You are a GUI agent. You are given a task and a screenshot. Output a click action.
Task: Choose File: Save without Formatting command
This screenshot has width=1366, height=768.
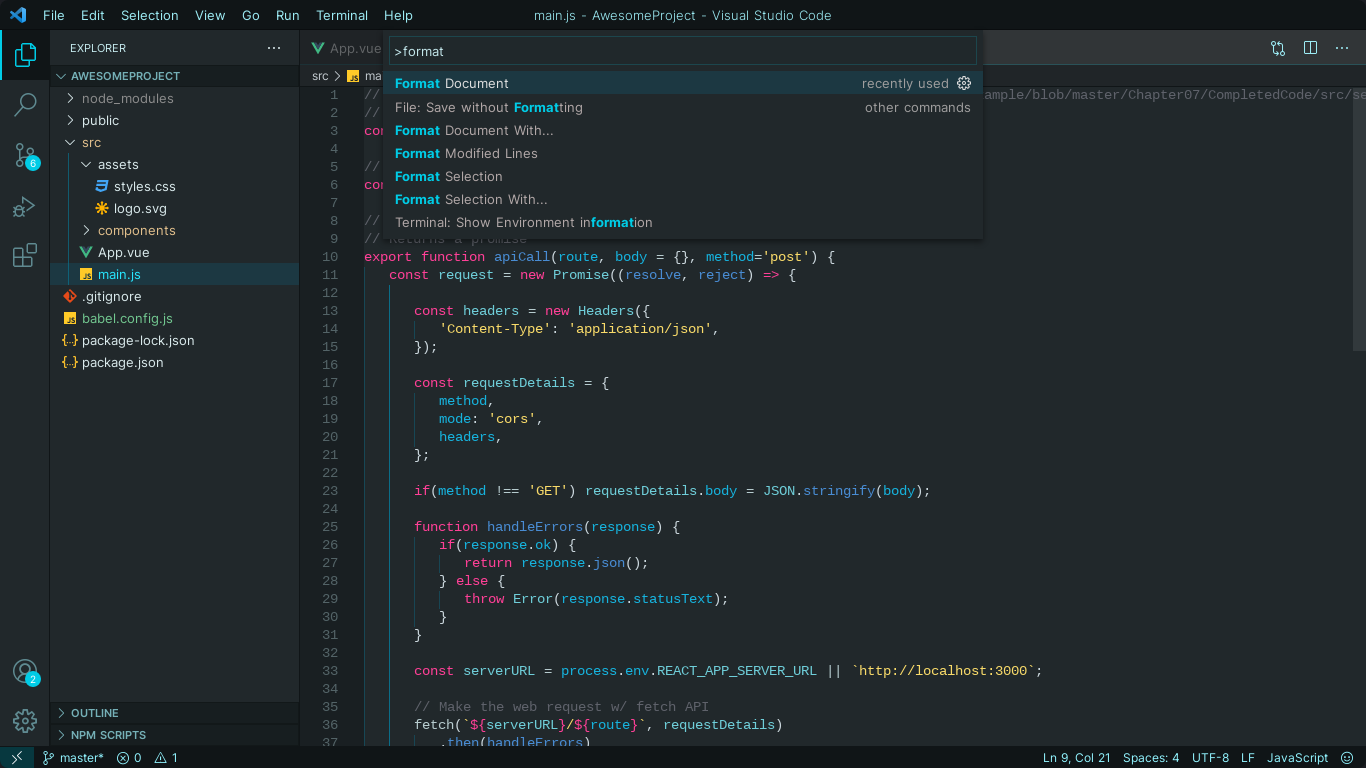(683, 107)
